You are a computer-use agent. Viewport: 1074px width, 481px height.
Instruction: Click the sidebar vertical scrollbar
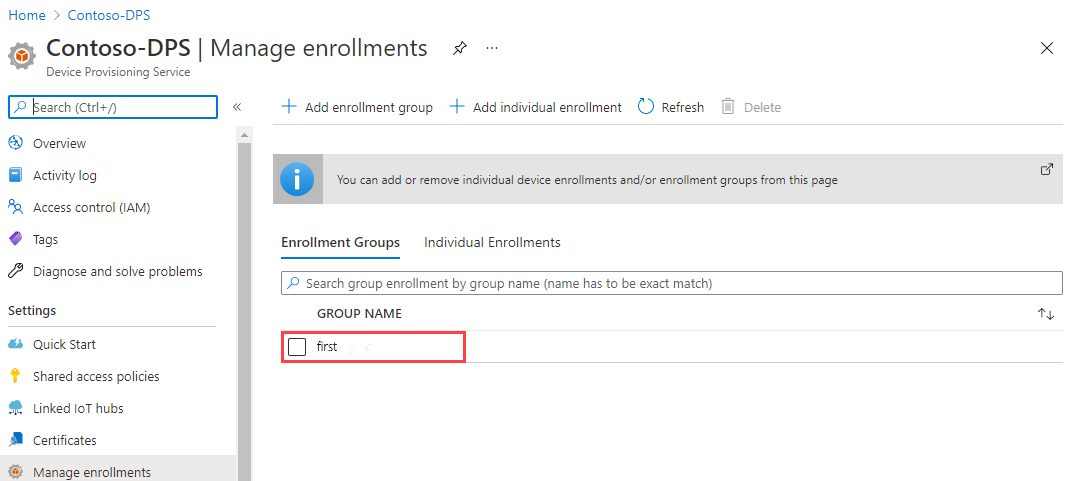pyautogui.click(x=244, y=300)
